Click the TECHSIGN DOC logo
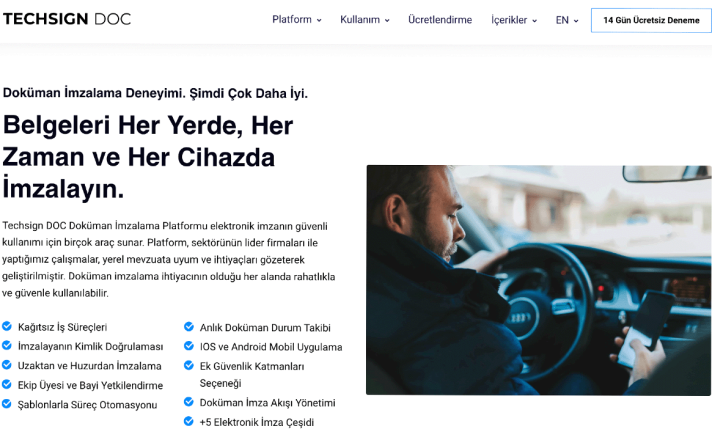 [x=67, y=19]
